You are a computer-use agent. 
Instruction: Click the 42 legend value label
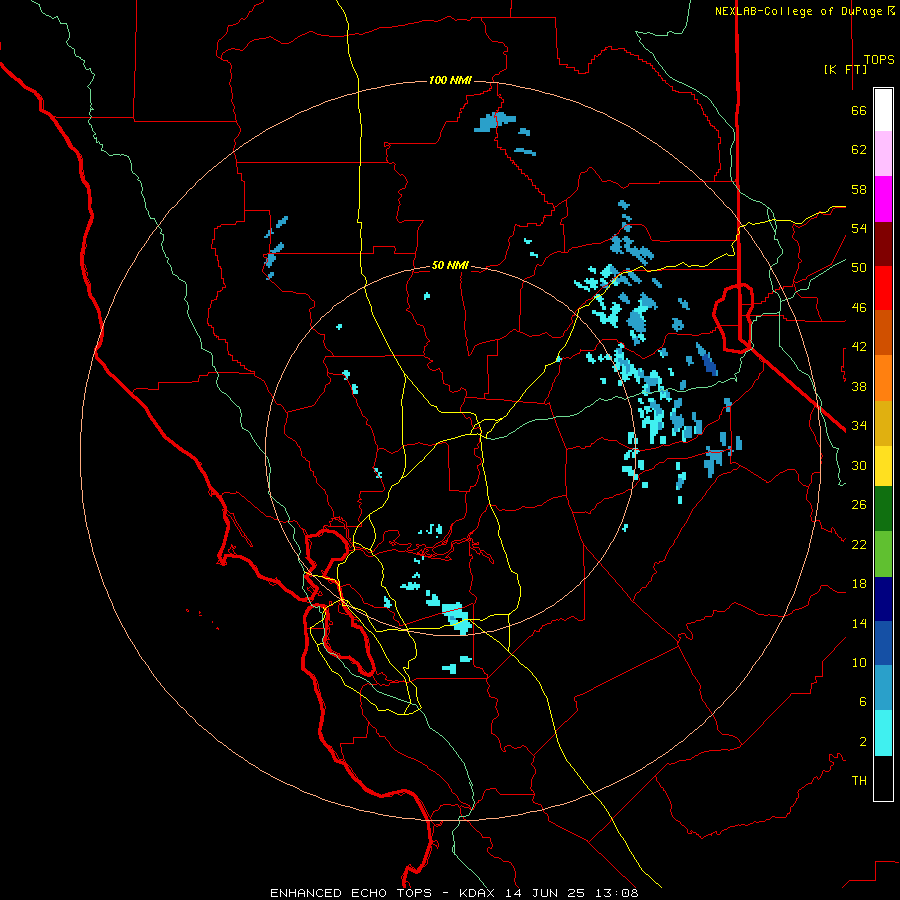tap(859, 346)
